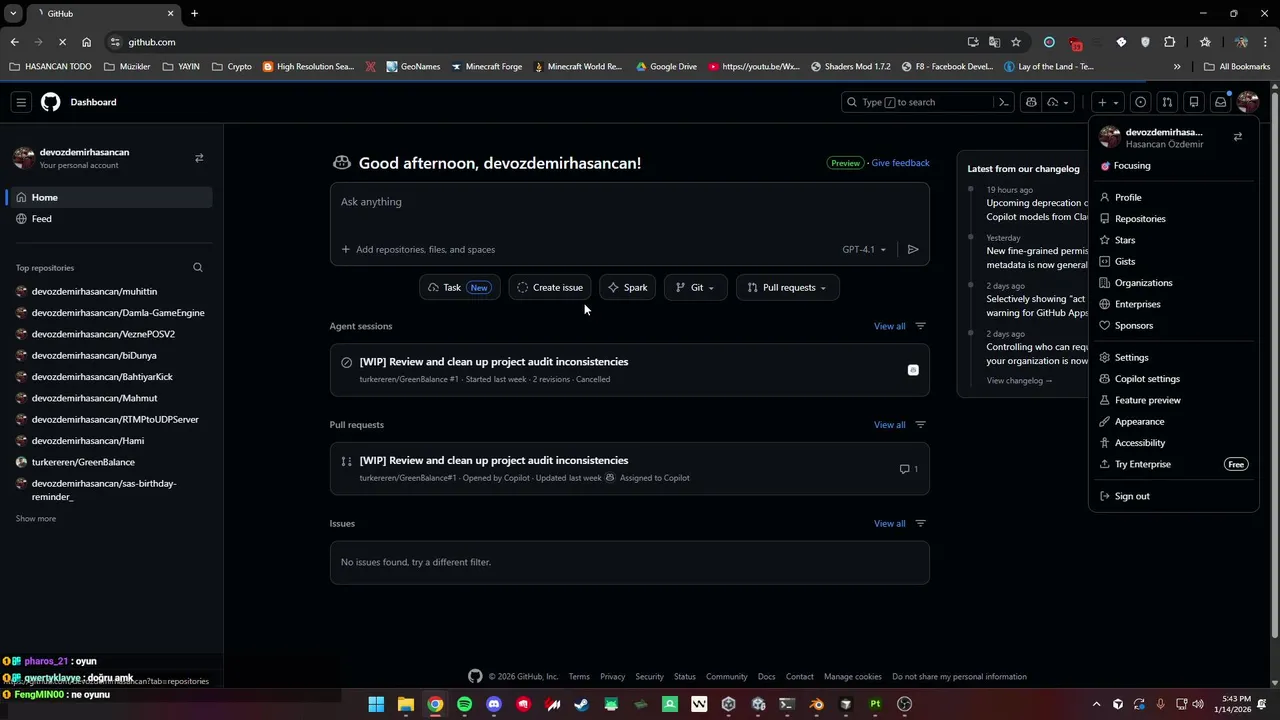The image size is (1280, 720).
Task: Open the pull requests icon in GitHub header
Action: pos(1167,102)
